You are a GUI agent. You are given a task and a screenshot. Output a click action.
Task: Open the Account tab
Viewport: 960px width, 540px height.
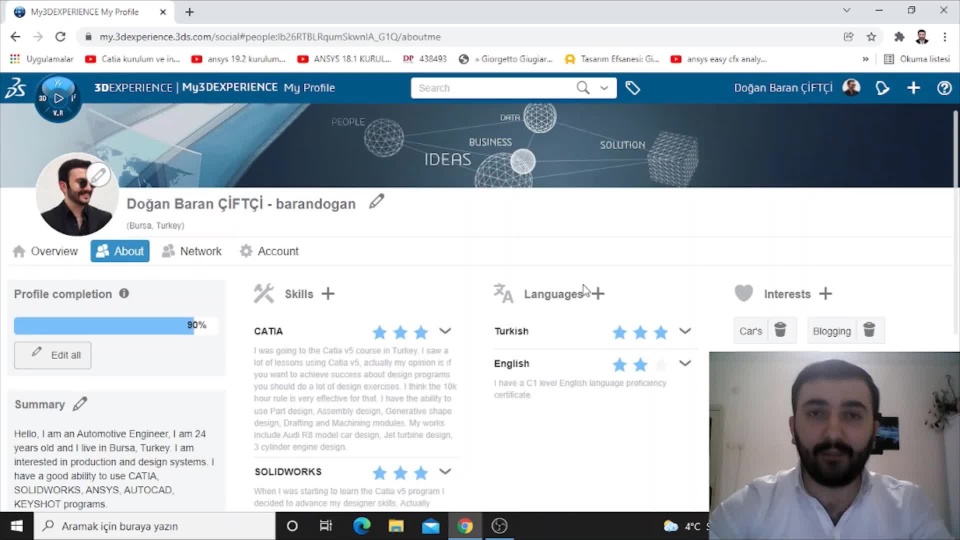(x=269, y=251)
